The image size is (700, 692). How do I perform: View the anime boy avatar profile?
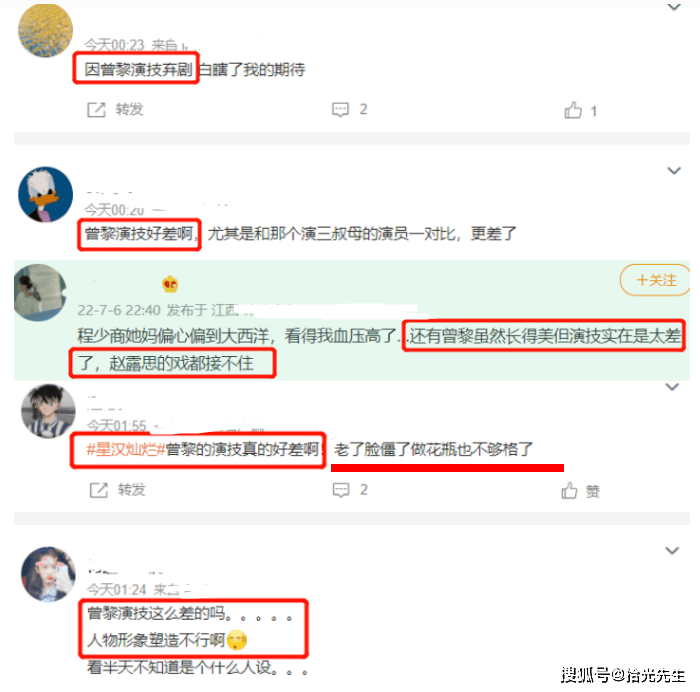click(x=48, y=411)
